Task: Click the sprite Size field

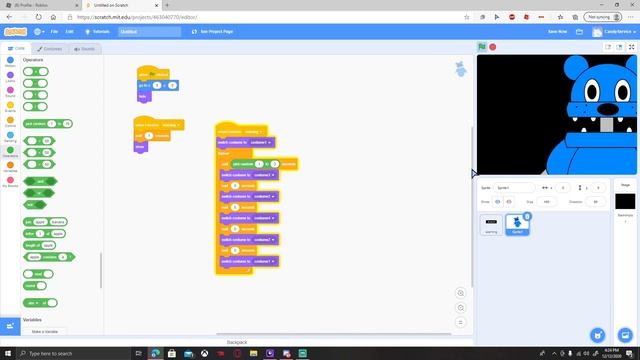Action: point(547,202)
